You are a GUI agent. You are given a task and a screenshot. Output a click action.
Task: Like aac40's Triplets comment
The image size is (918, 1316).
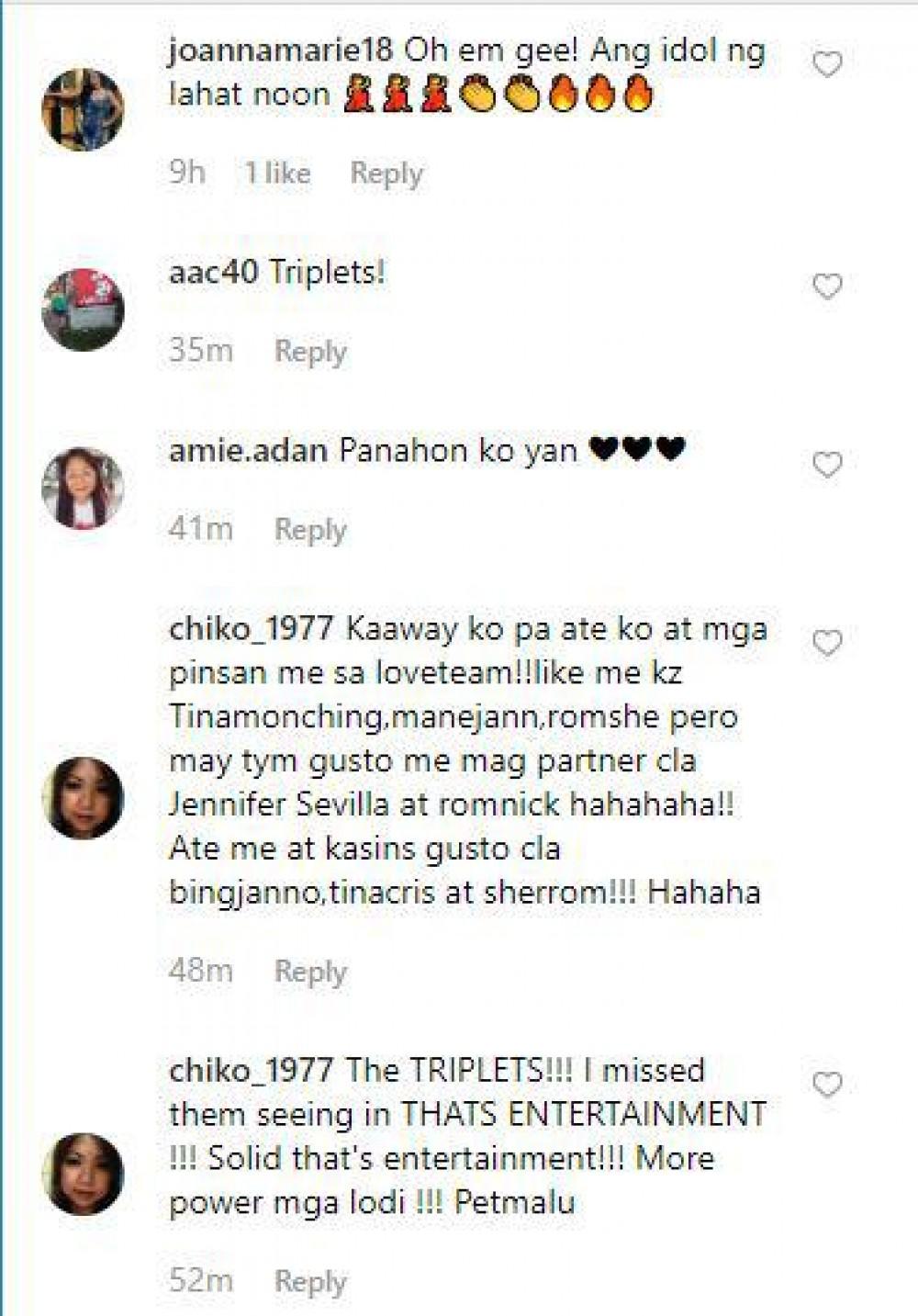click(x=827, y=287)
